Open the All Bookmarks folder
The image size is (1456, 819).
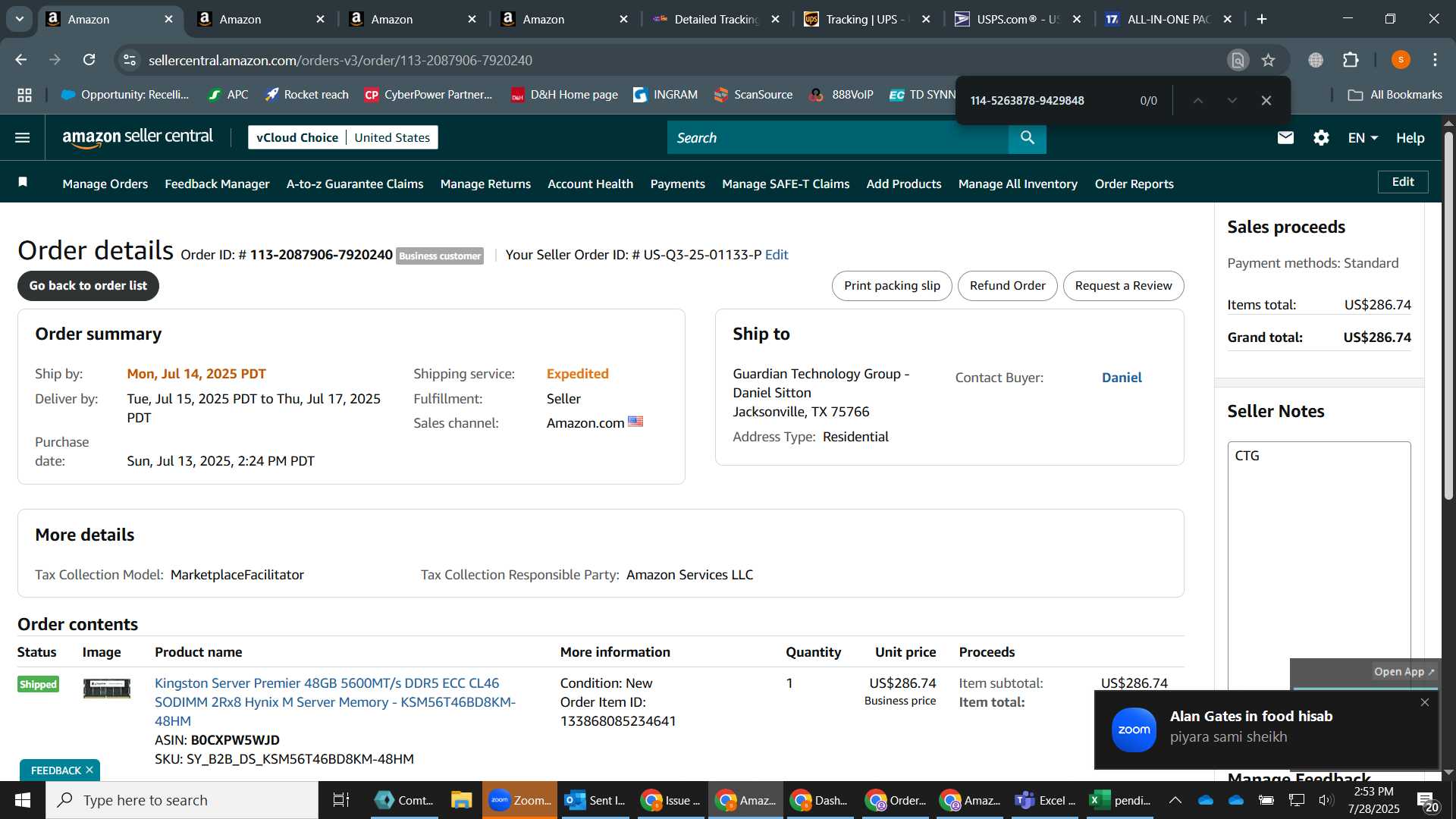[x=1395, y=95]
